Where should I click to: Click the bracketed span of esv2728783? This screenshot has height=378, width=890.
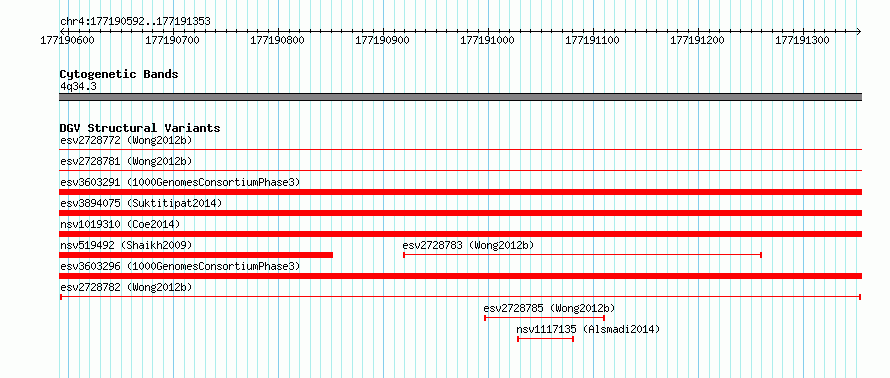tap(582, 255)
